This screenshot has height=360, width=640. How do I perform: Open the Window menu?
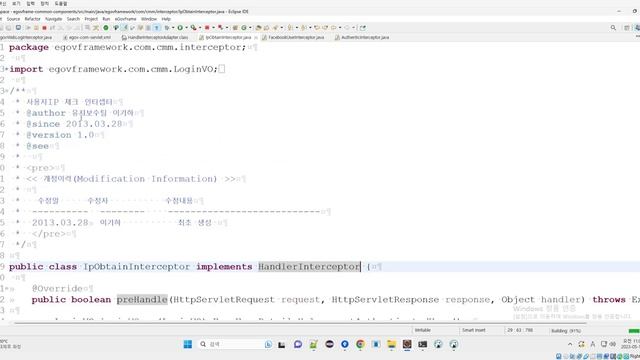tap(149, 19)
